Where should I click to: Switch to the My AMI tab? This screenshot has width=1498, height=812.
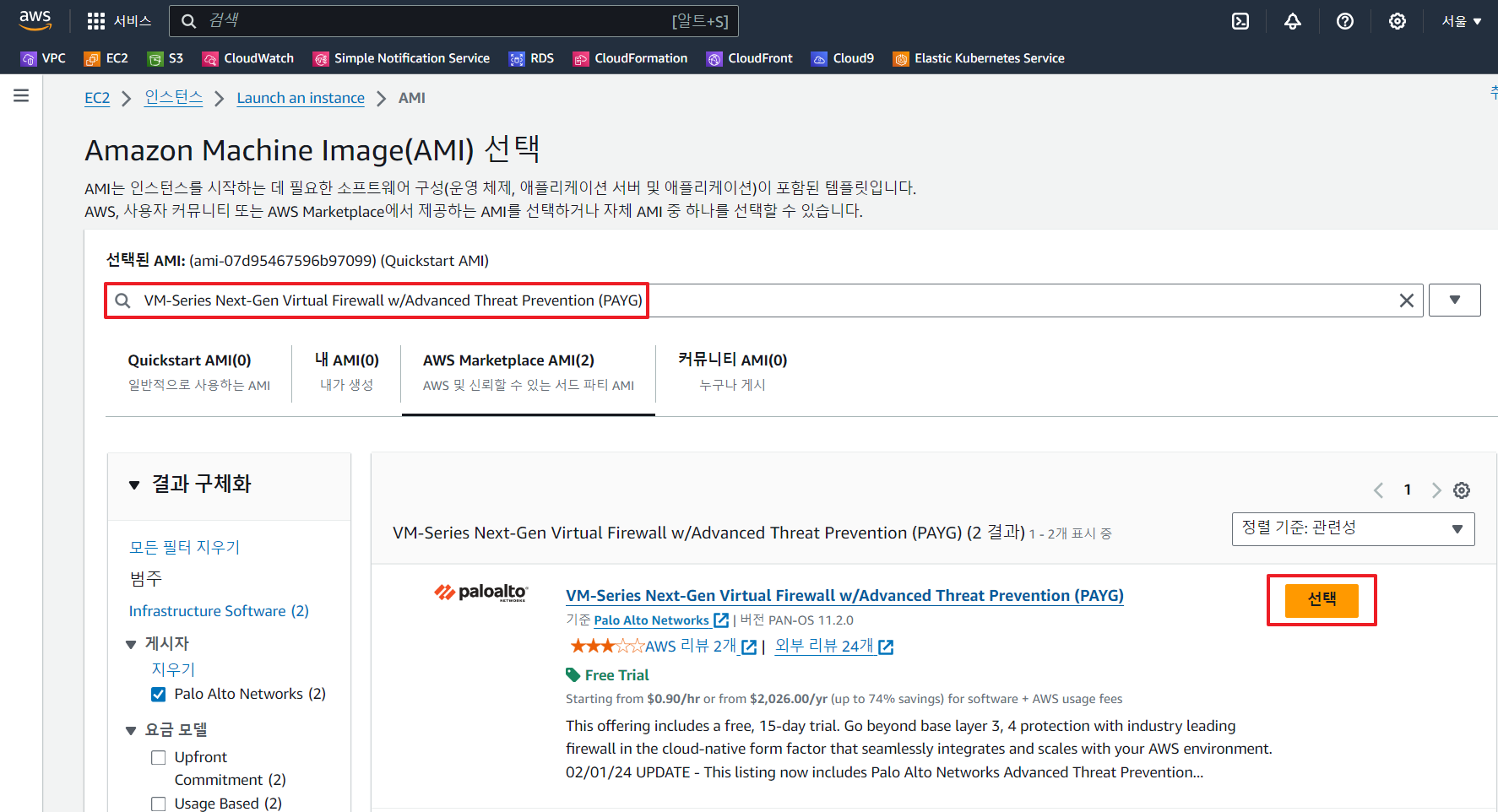click(x=346, y=371)
